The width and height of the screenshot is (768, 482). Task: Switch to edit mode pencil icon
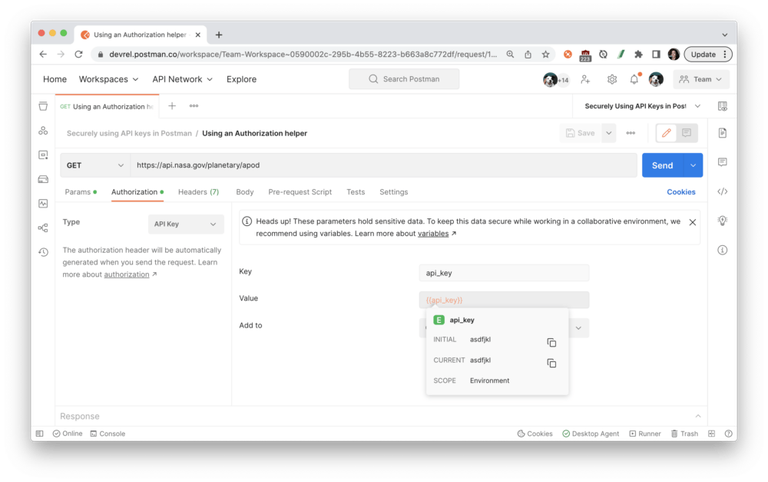point(666,133)
